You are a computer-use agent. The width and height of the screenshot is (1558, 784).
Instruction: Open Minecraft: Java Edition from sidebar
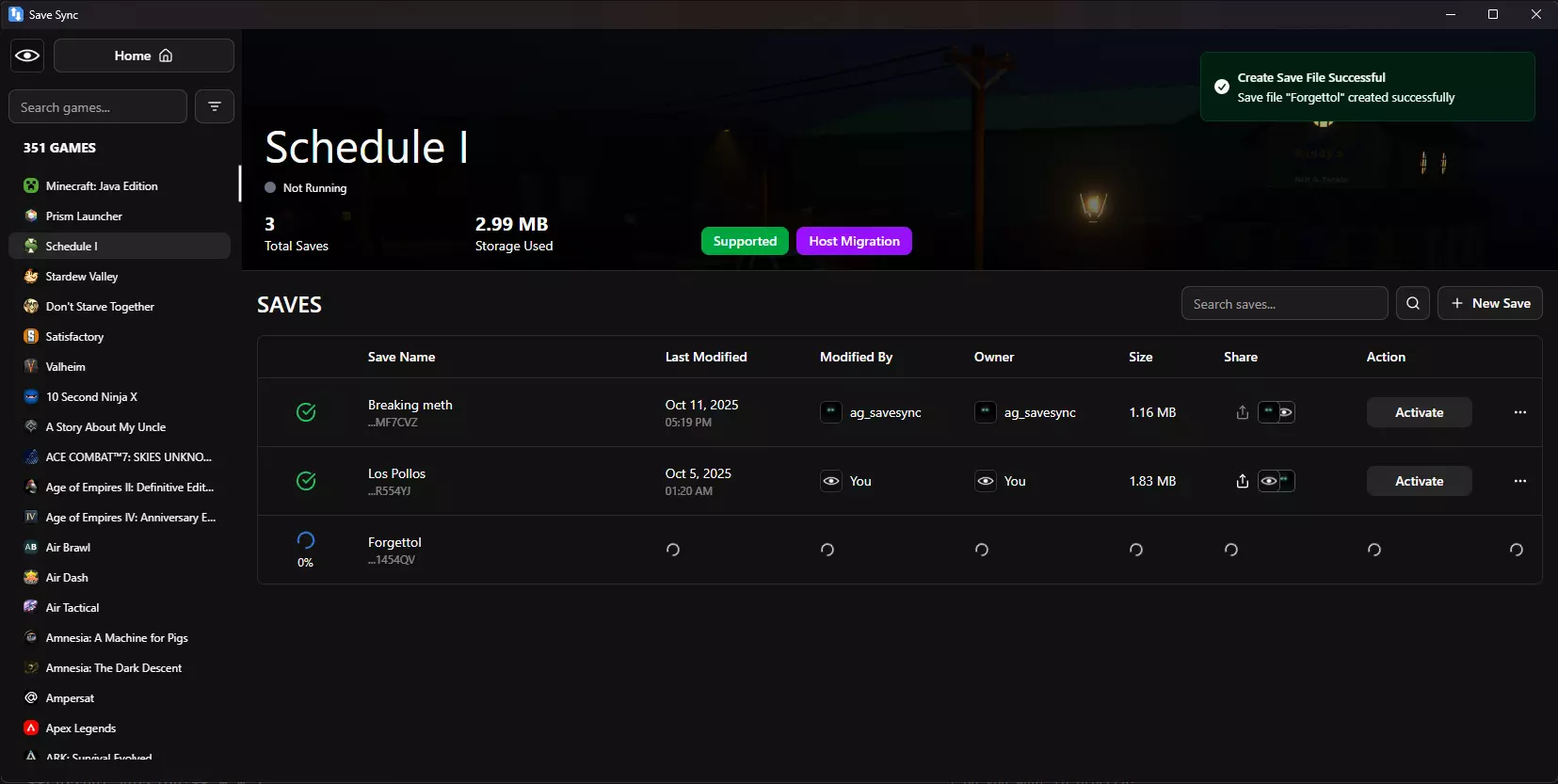tap(102, 186)
